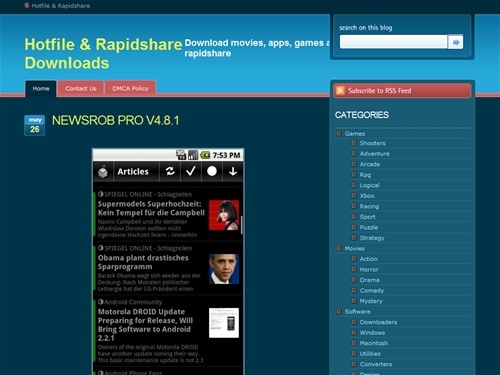Viewport: 500px width, 375px height.
Task: Click the NewsRob app icon beside Articles
Action: (103, 172)
